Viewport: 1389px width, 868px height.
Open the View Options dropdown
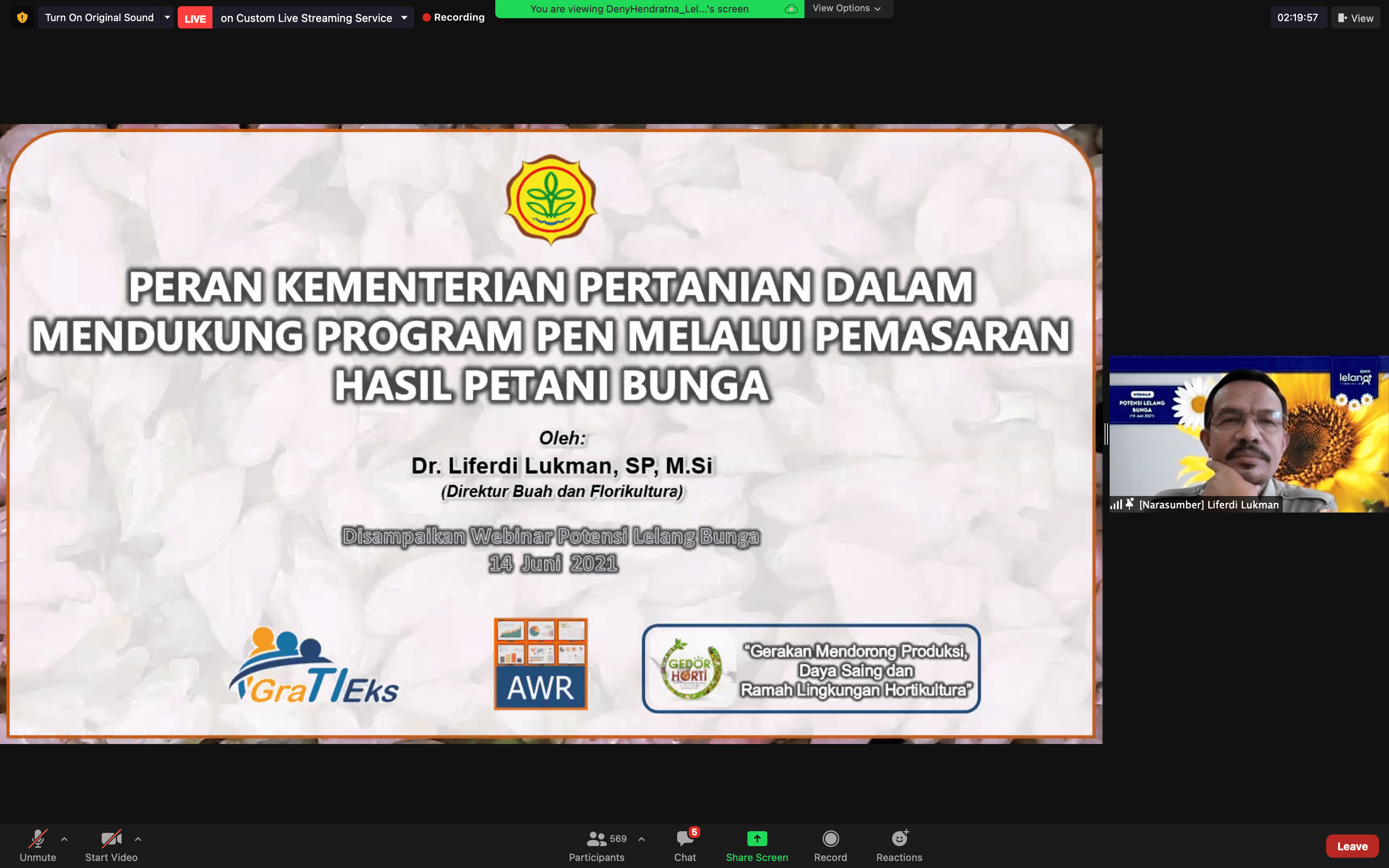[x=847, y=9]
